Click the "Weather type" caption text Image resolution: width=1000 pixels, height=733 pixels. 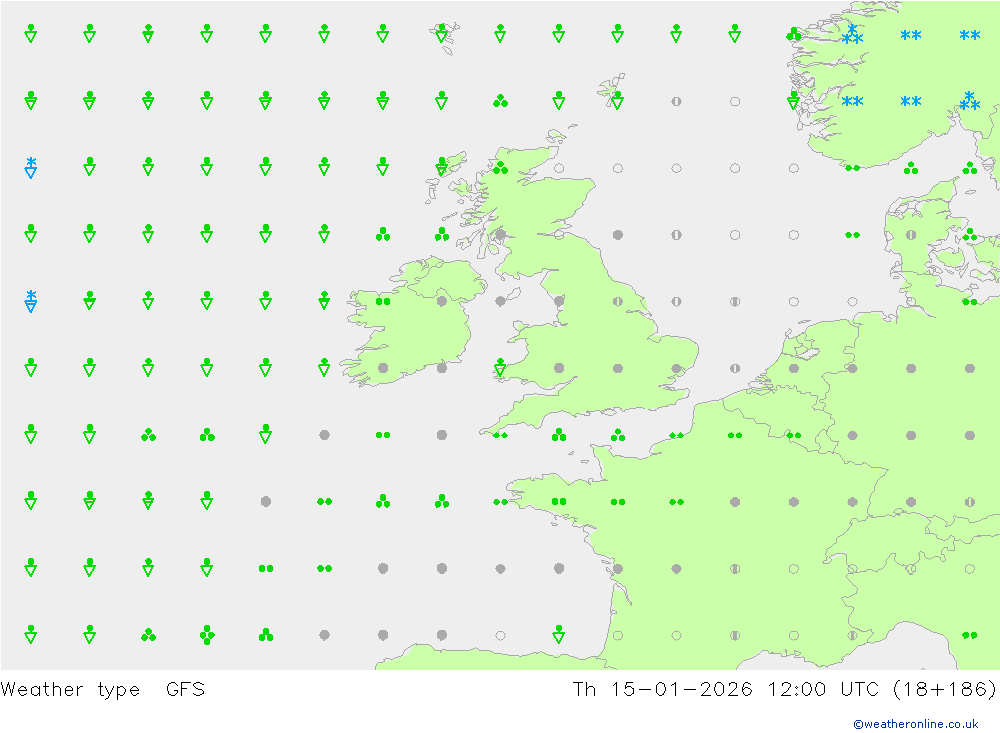click(70, 690)
